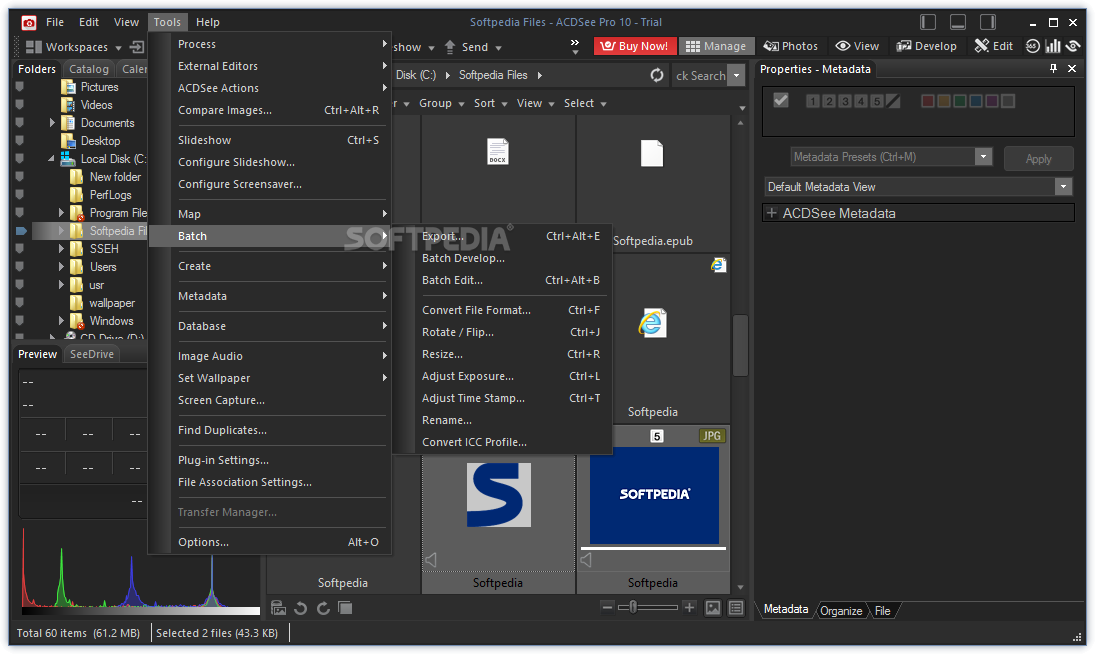Viewport: 1095px width, 654px height.
Task: Rotate right using clockwise arrow icon
Action: pos(323,608)
